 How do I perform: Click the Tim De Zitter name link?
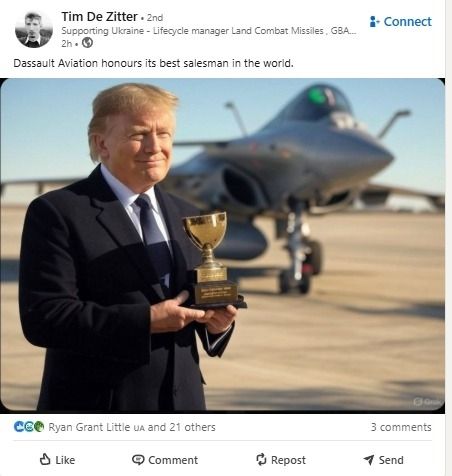[99, 17]
